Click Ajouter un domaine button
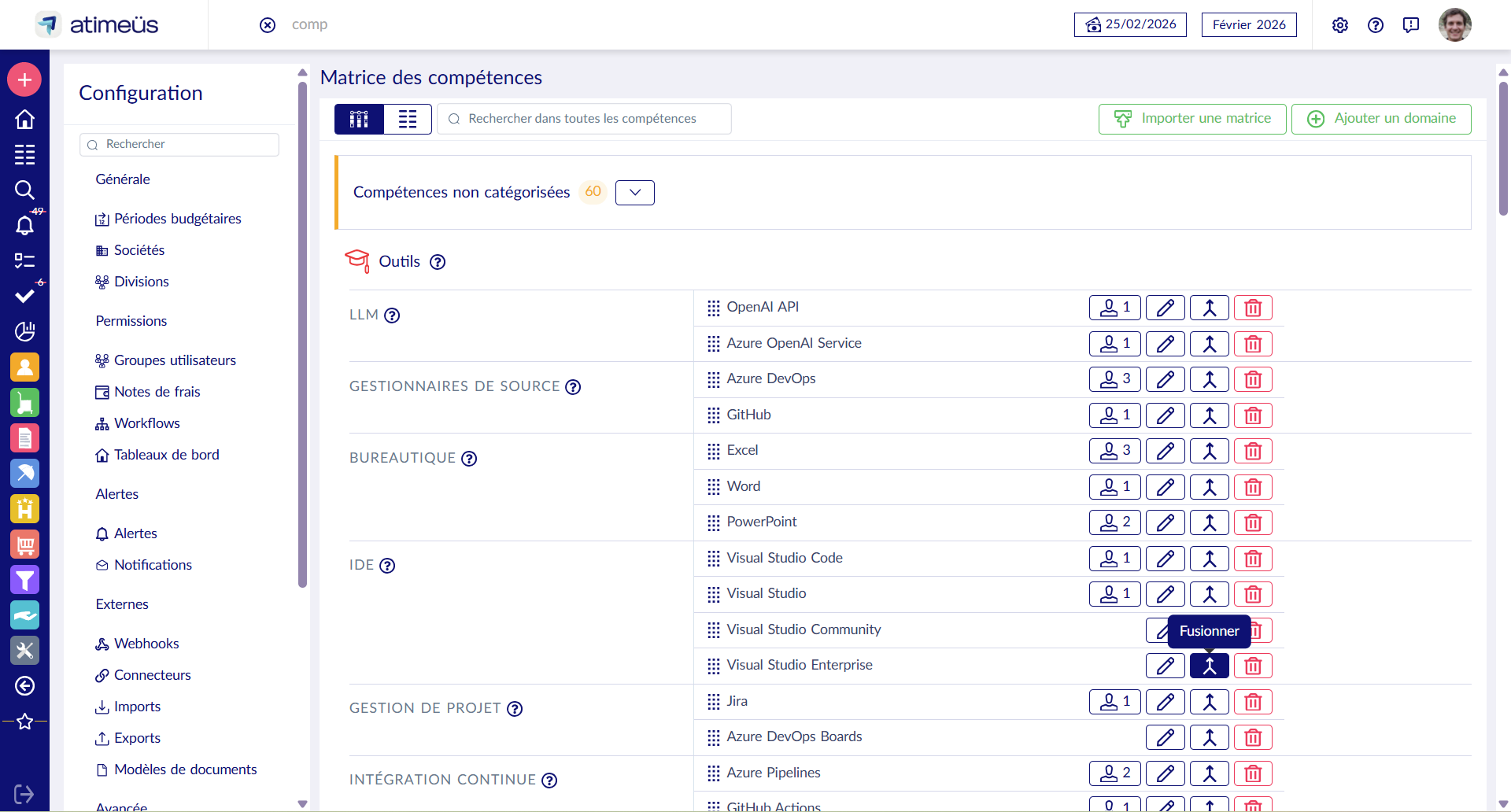This screenshot has height=812, width=1511. pyautogui.click(x=1381, y=119)
